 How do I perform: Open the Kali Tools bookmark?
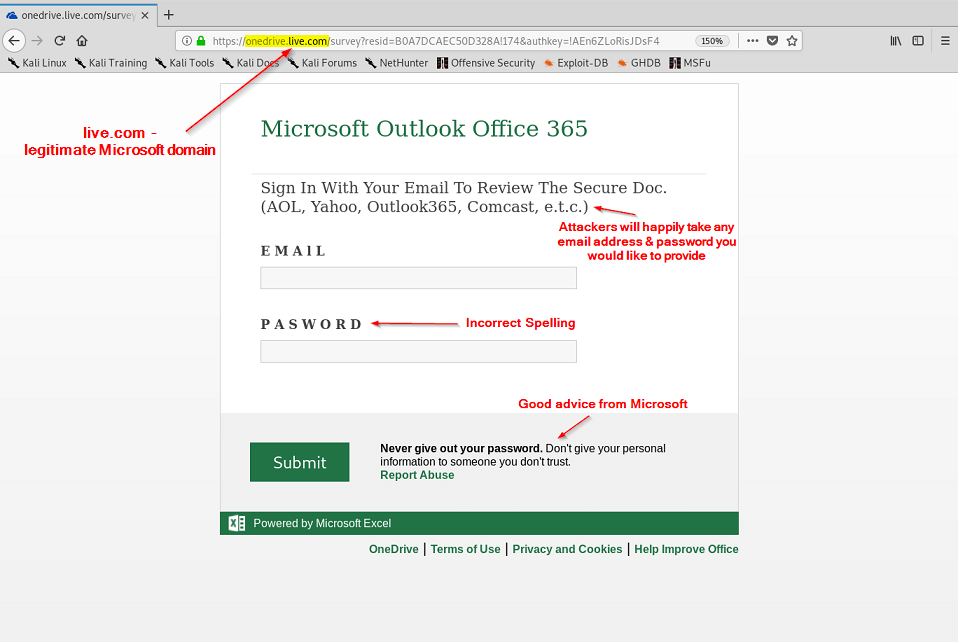pos(185,63)
